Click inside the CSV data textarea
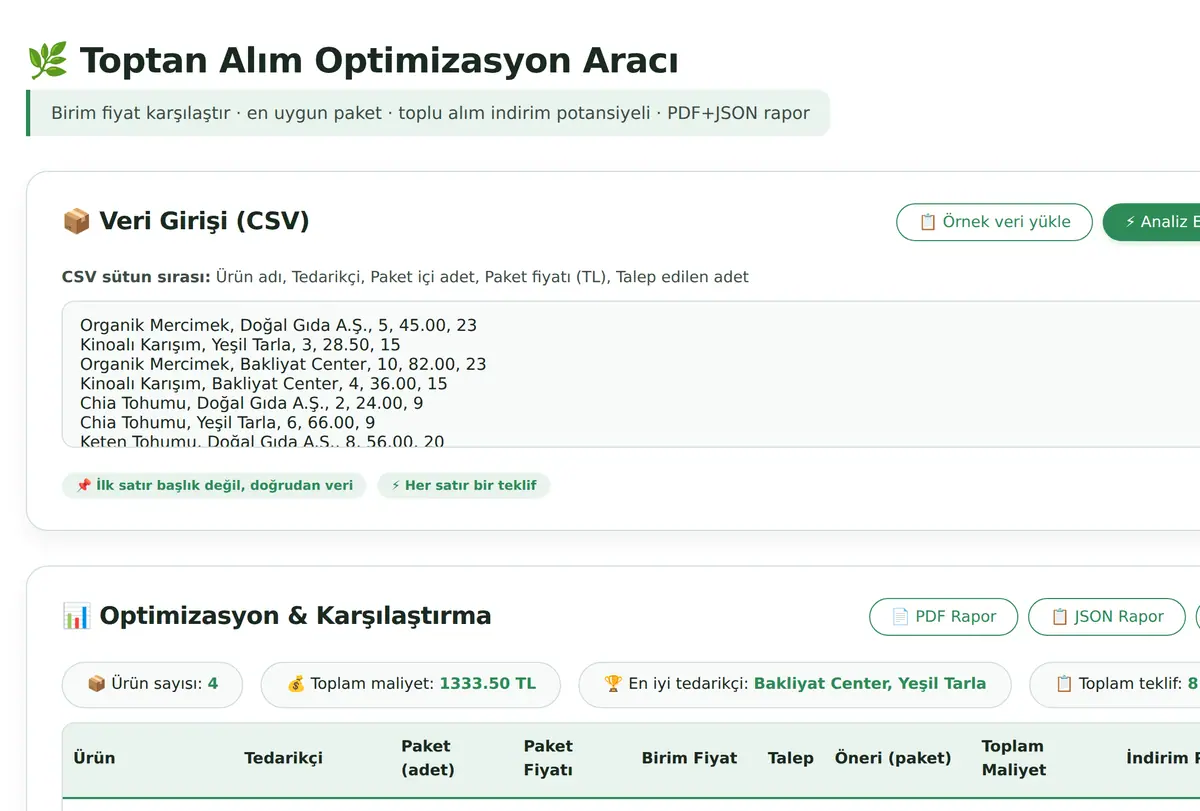 631,374
